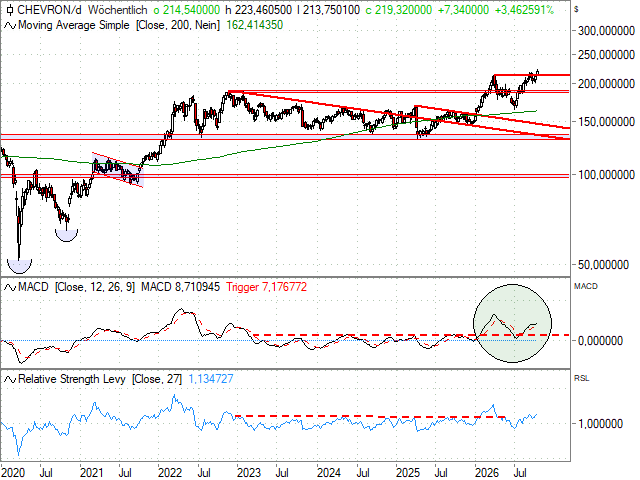
Task: Click the half-circle marker at the 2020 low
Action: coord(19,266)
